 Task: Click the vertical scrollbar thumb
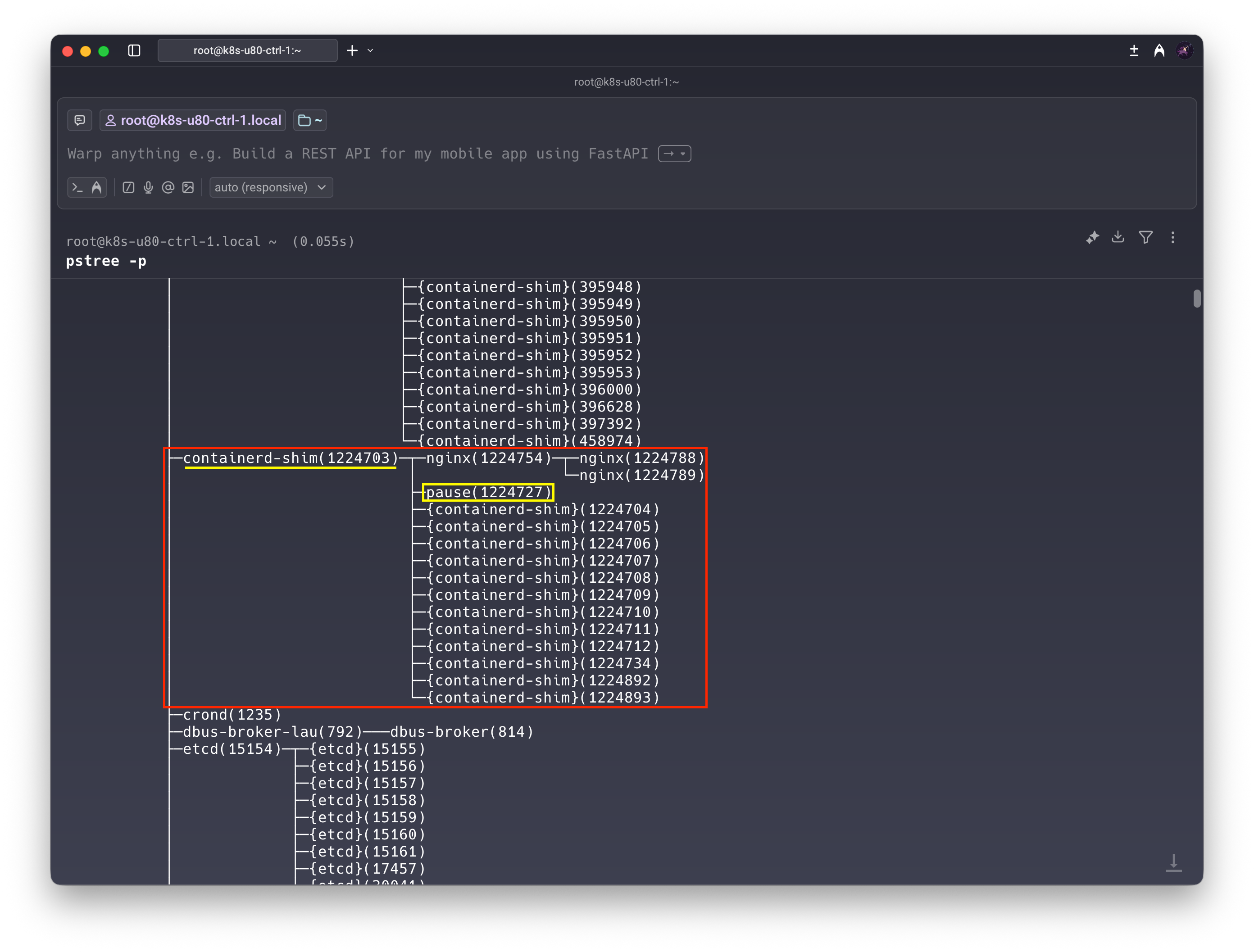click(1197, 299)
